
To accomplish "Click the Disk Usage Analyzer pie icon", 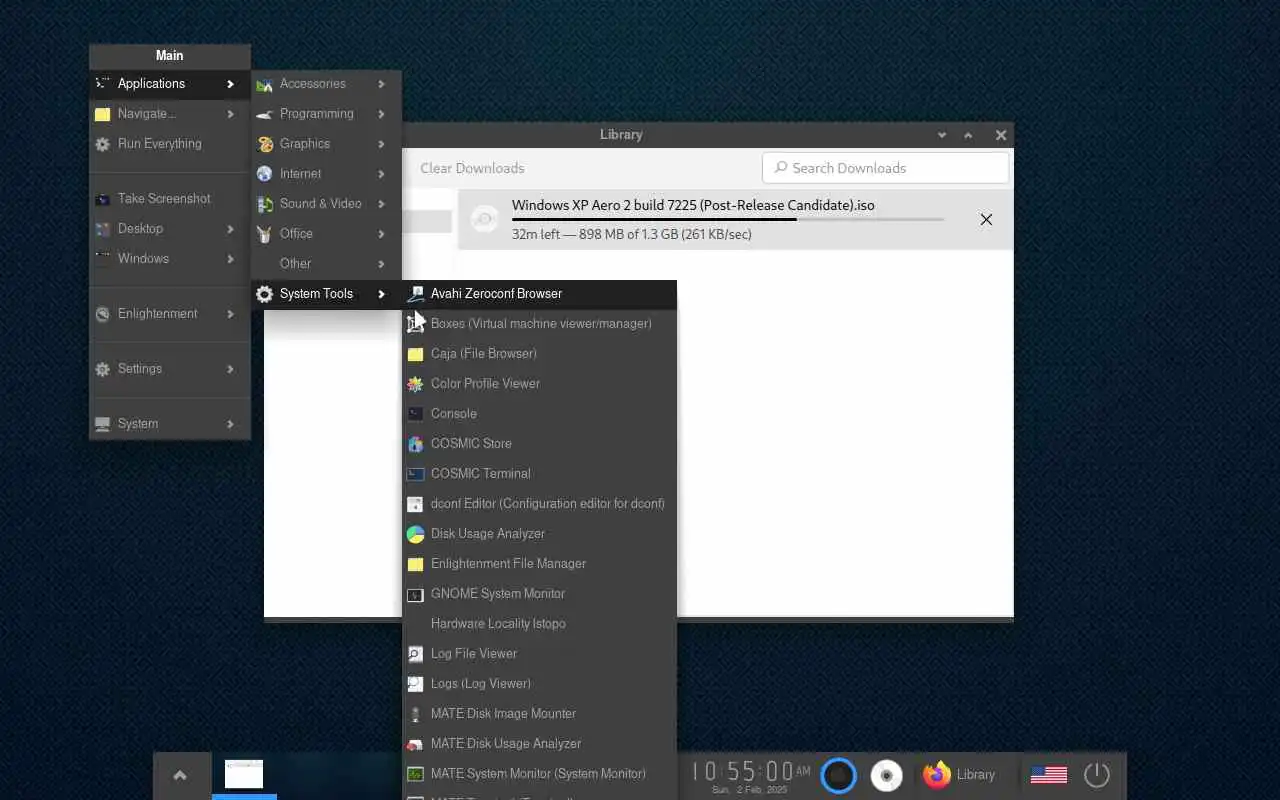I will click(x=415, y=534).
